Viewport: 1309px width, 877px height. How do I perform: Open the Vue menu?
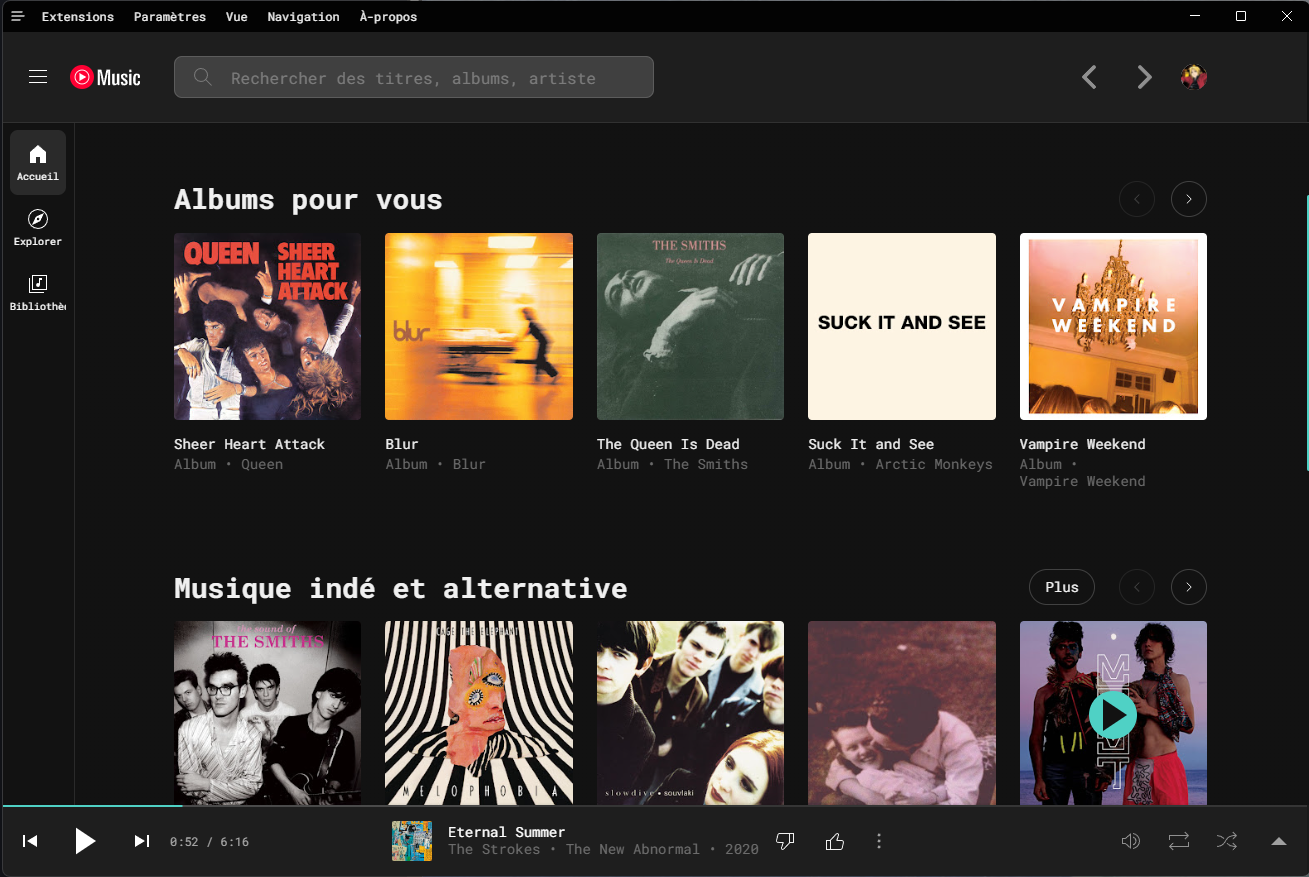point(237,16)
